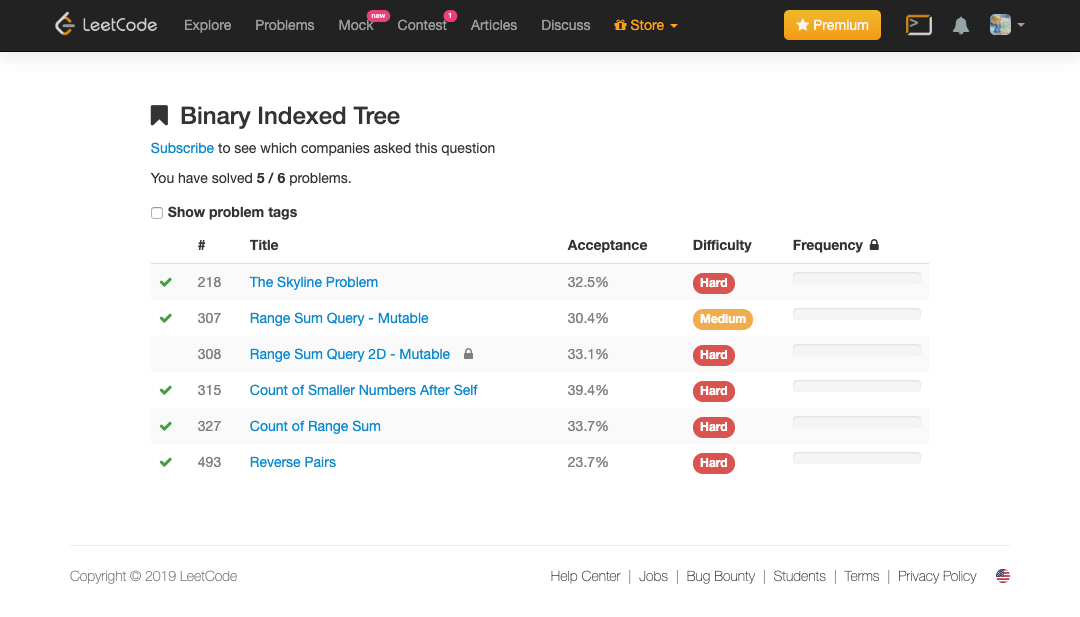Click the Medium difficulty badge
Viewport: 1080px width, 617px height.
coord(723,319)
